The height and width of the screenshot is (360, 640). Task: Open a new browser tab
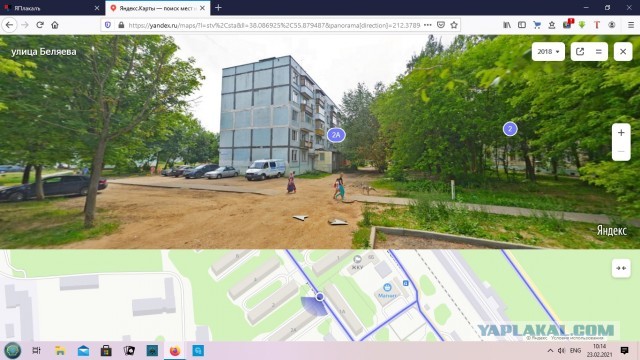click(x=218, y=8)
